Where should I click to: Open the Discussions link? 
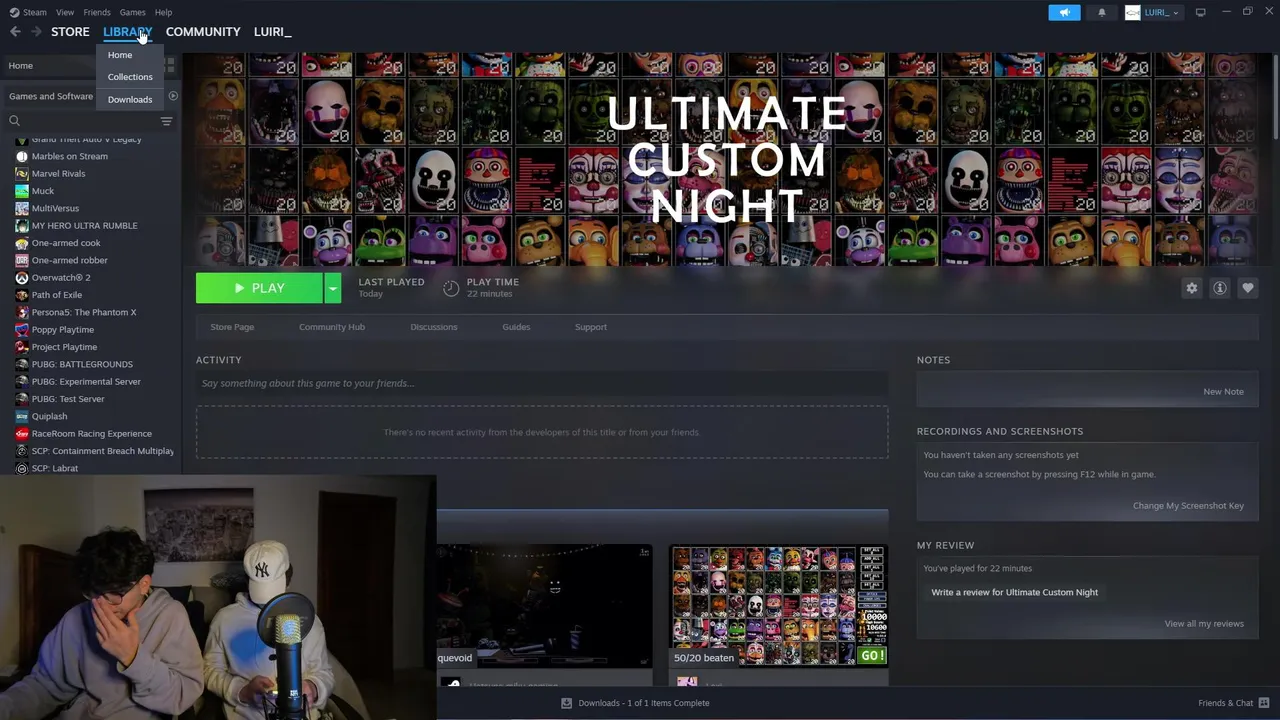434,327
